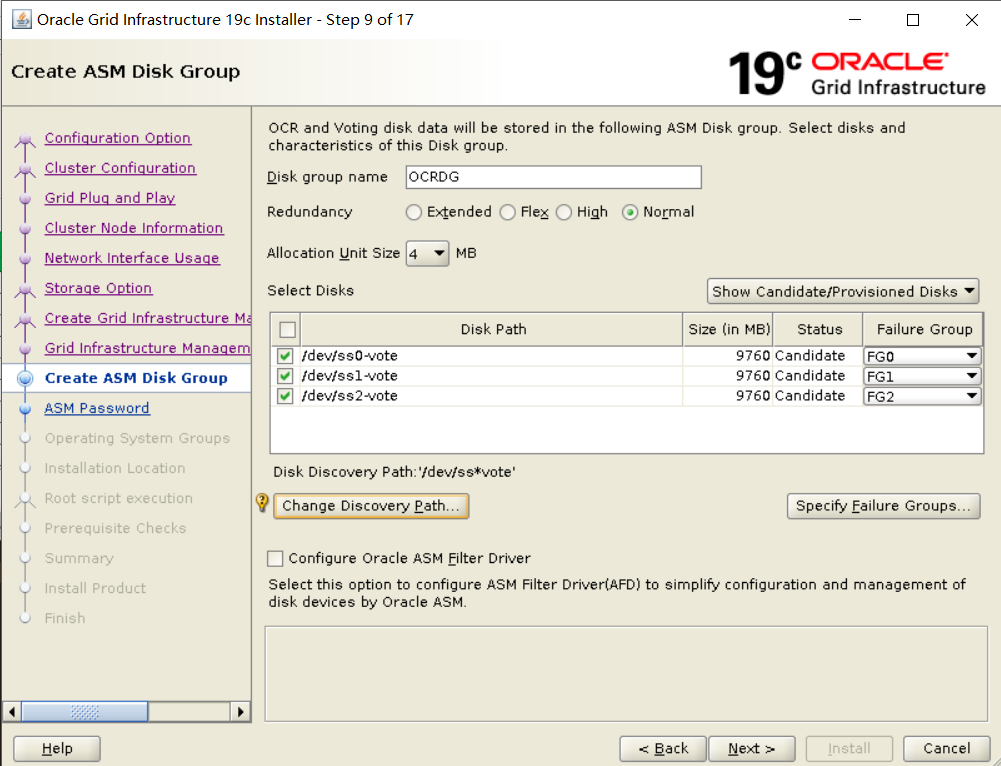Viewport: 1001px width, 766px height.
Task: Click the Change Discovery Path button
Action: [371, 506]
